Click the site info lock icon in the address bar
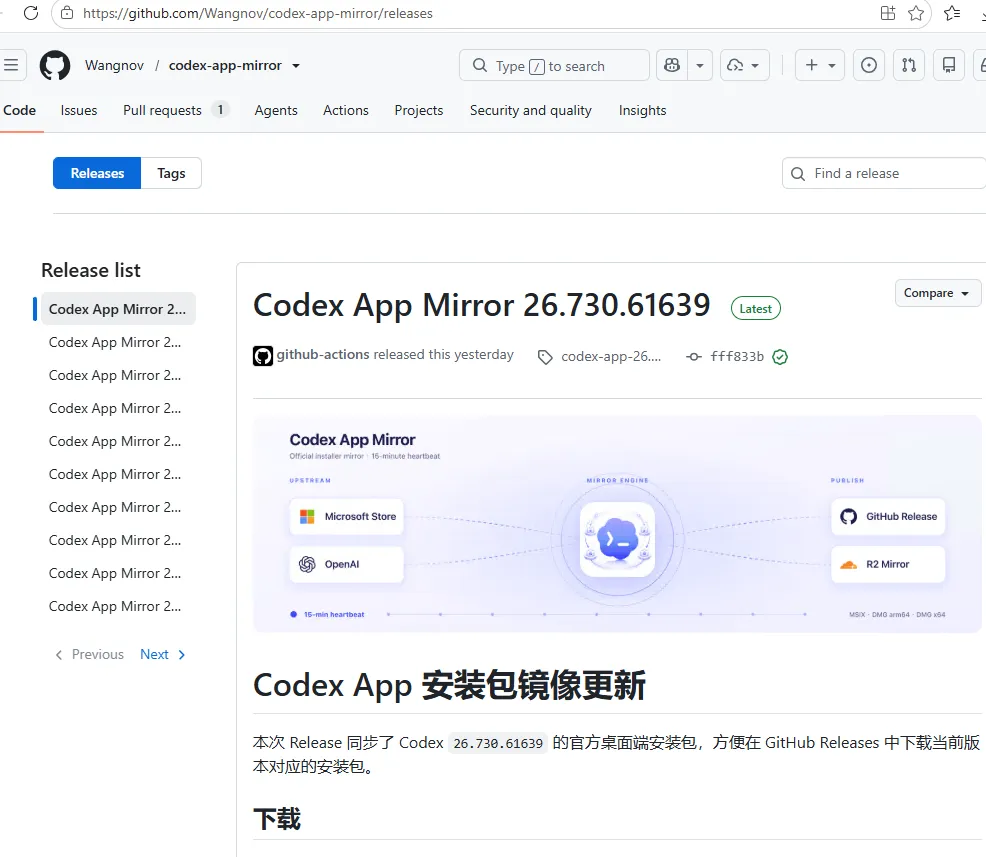 (67, 13)
